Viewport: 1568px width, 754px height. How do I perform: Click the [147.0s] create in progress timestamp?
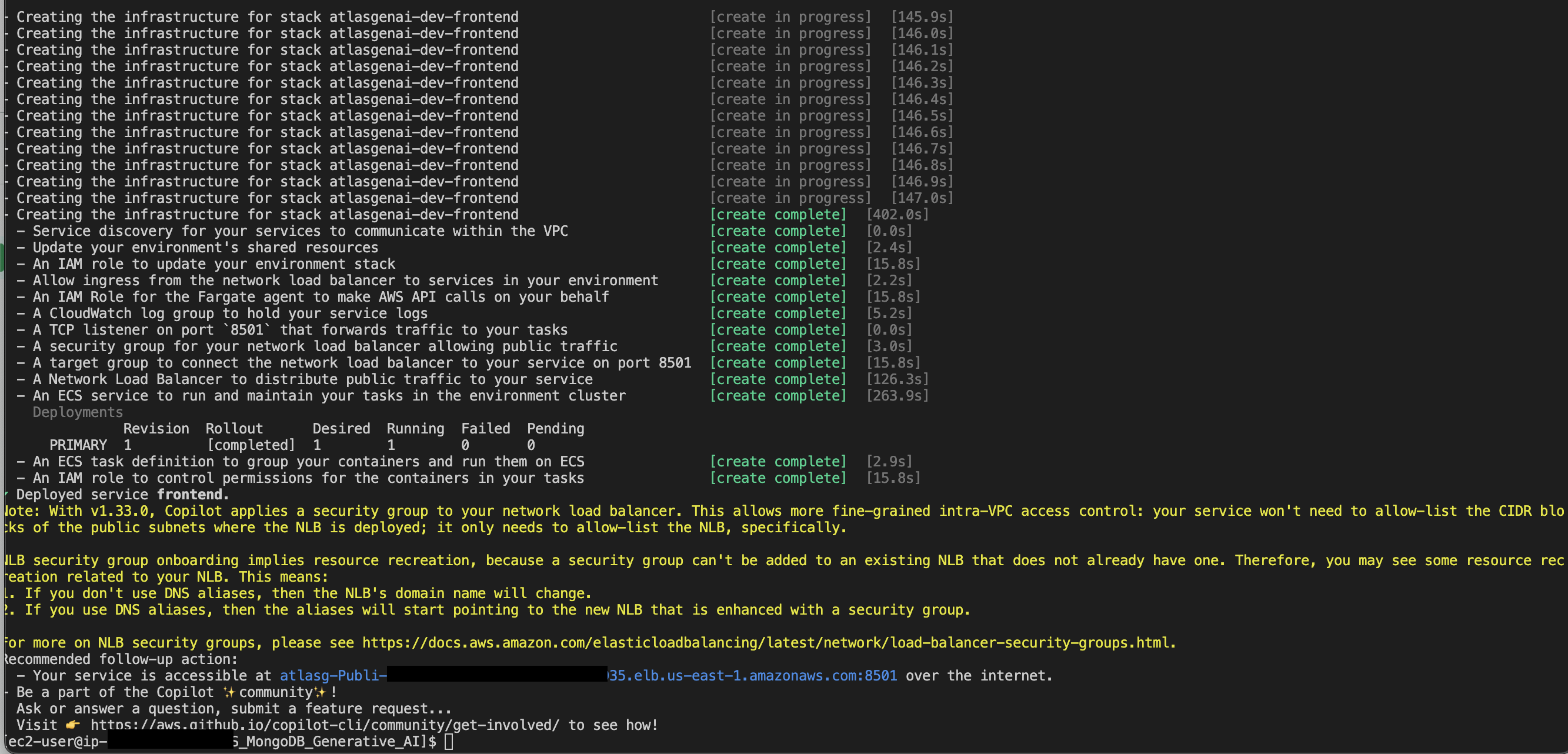click(922, 198)
